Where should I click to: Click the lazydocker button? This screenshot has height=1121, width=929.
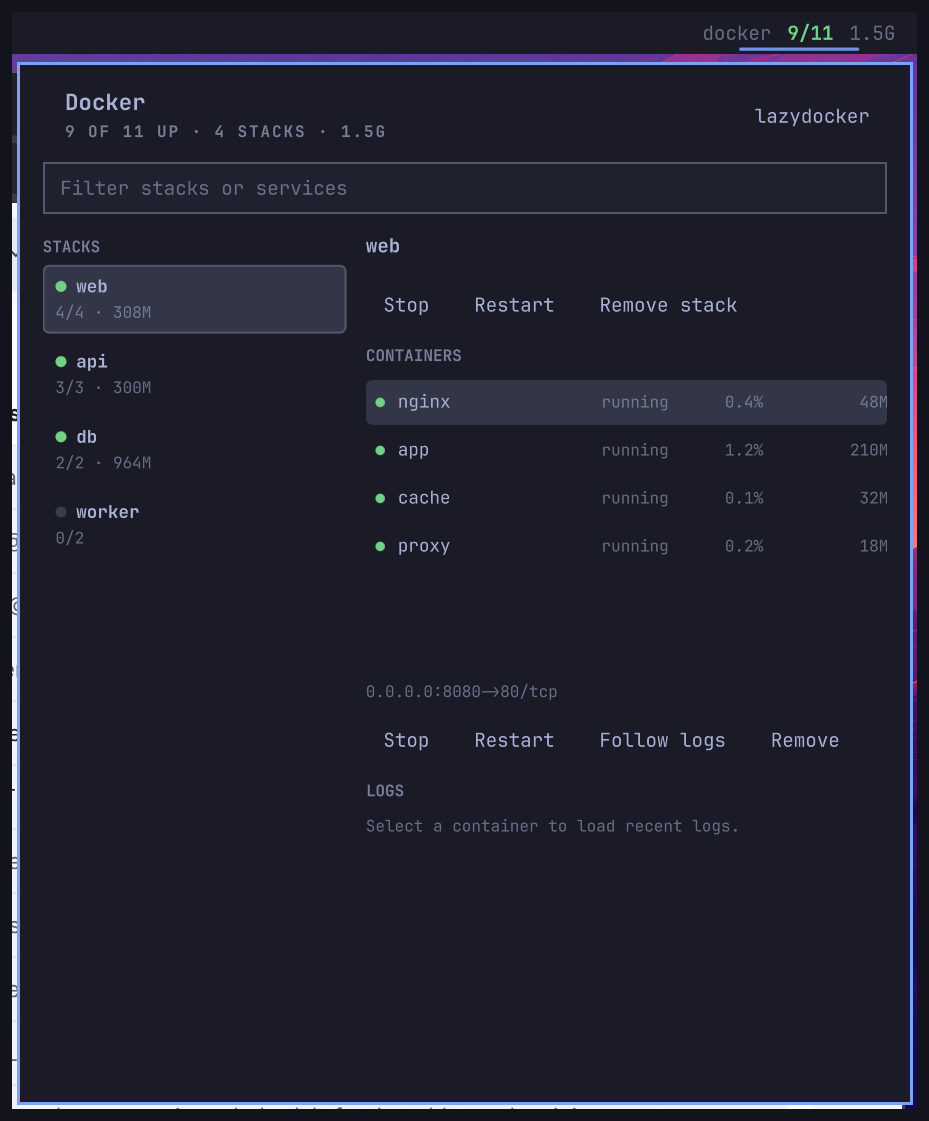pyautogui.click(x=812, y=117)
